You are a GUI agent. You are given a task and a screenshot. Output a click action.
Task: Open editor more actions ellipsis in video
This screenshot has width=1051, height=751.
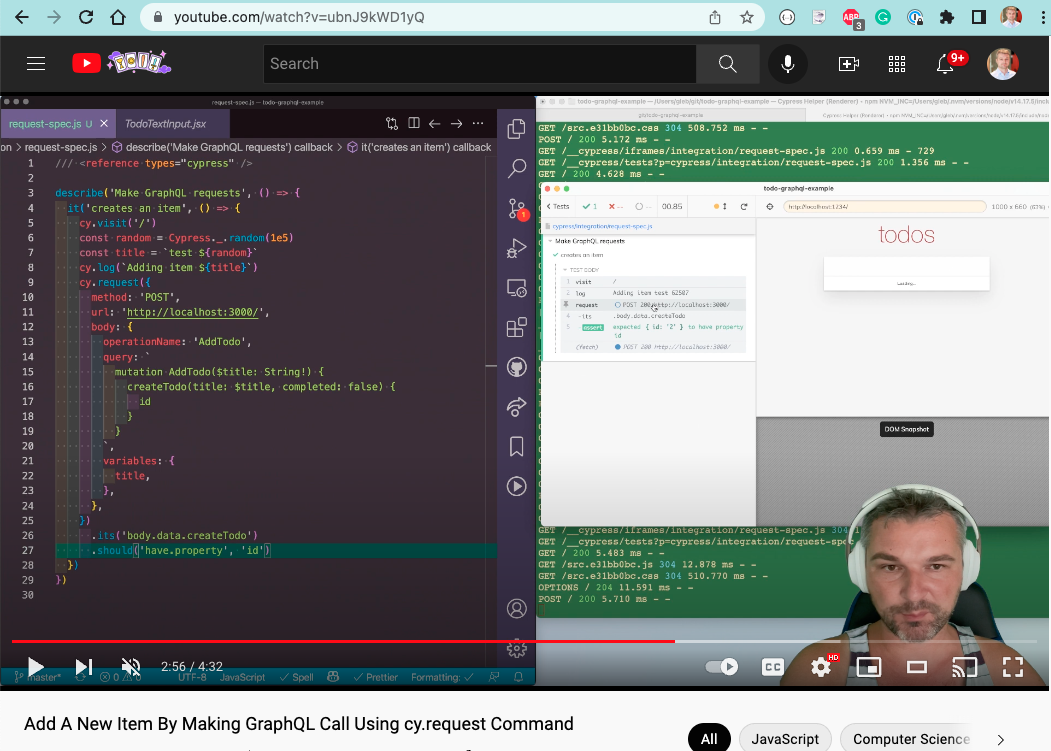478,123
